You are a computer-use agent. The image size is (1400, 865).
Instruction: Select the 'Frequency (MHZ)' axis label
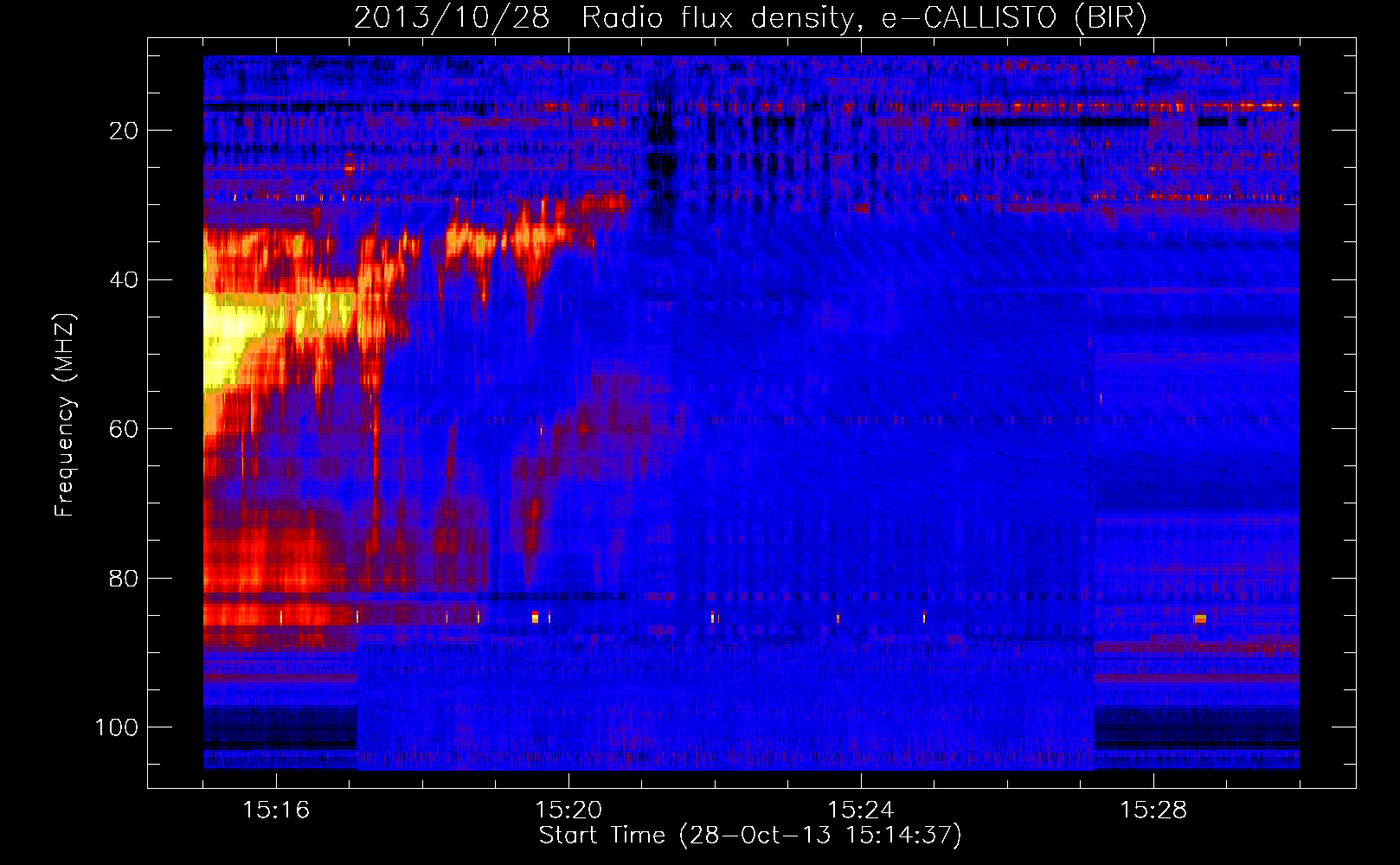pos(65,415)
